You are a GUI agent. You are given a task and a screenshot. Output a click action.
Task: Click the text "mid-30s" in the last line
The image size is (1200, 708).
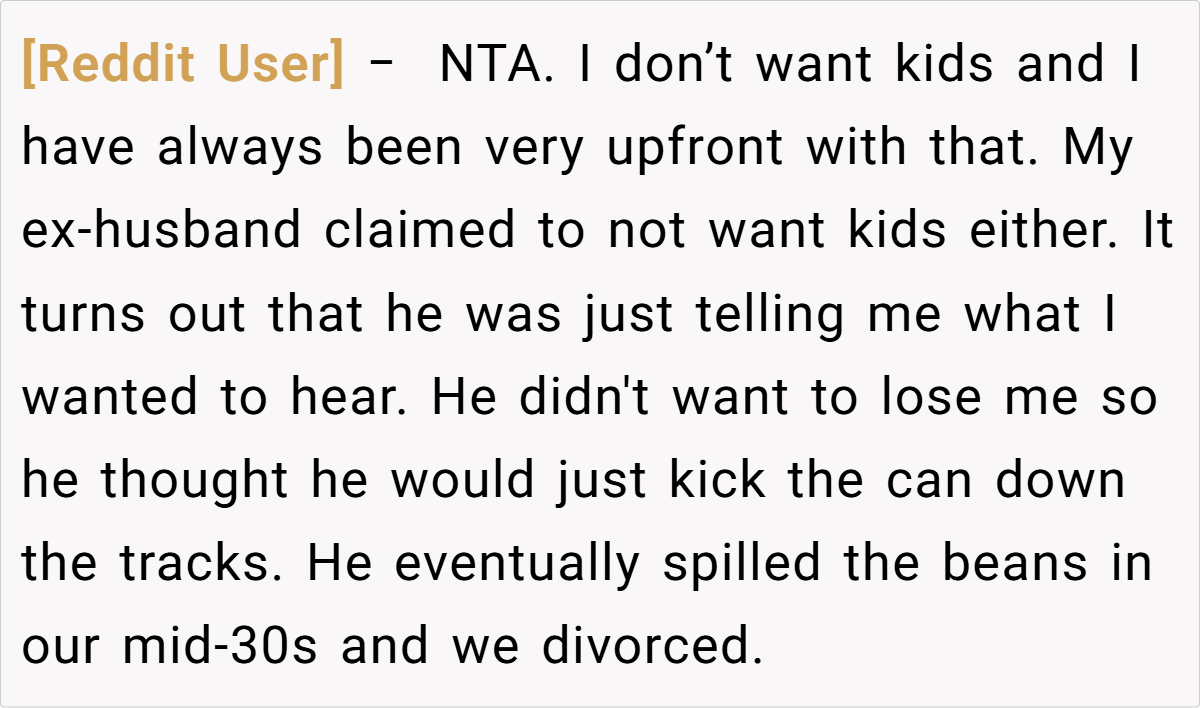pos(221,647)
